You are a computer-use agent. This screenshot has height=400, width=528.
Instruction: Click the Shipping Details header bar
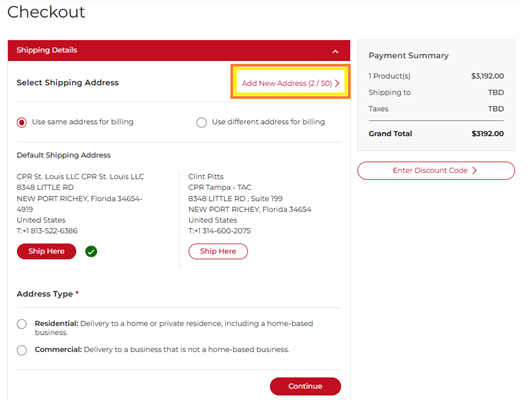tap(179, 51)
